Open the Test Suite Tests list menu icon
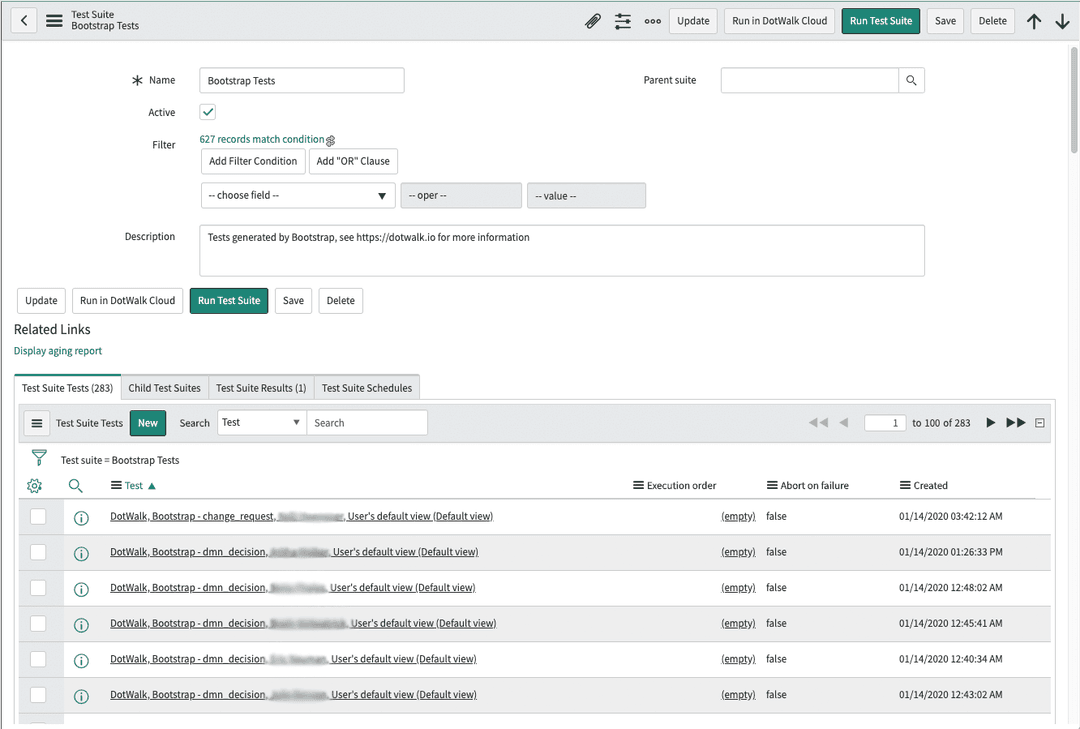The image size is (1080, 729). coord(37,423)
